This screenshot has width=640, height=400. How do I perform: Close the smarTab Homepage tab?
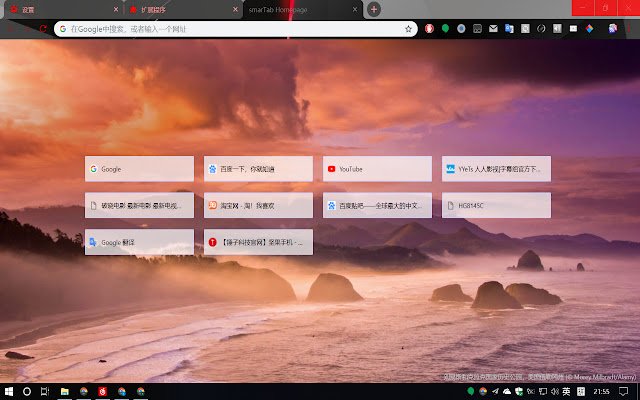point(355,9)
